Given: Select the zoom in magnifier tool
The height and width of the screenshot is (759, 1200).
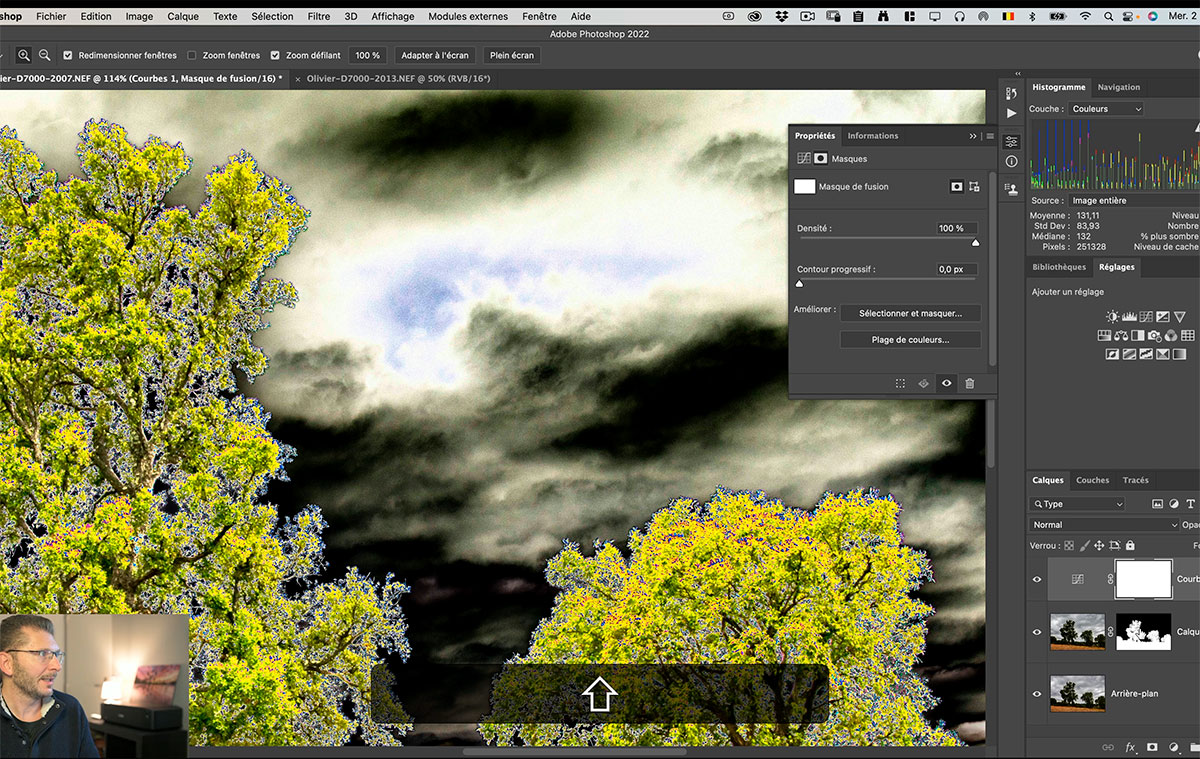Looking at the screenshot, I should coord(23,56).
